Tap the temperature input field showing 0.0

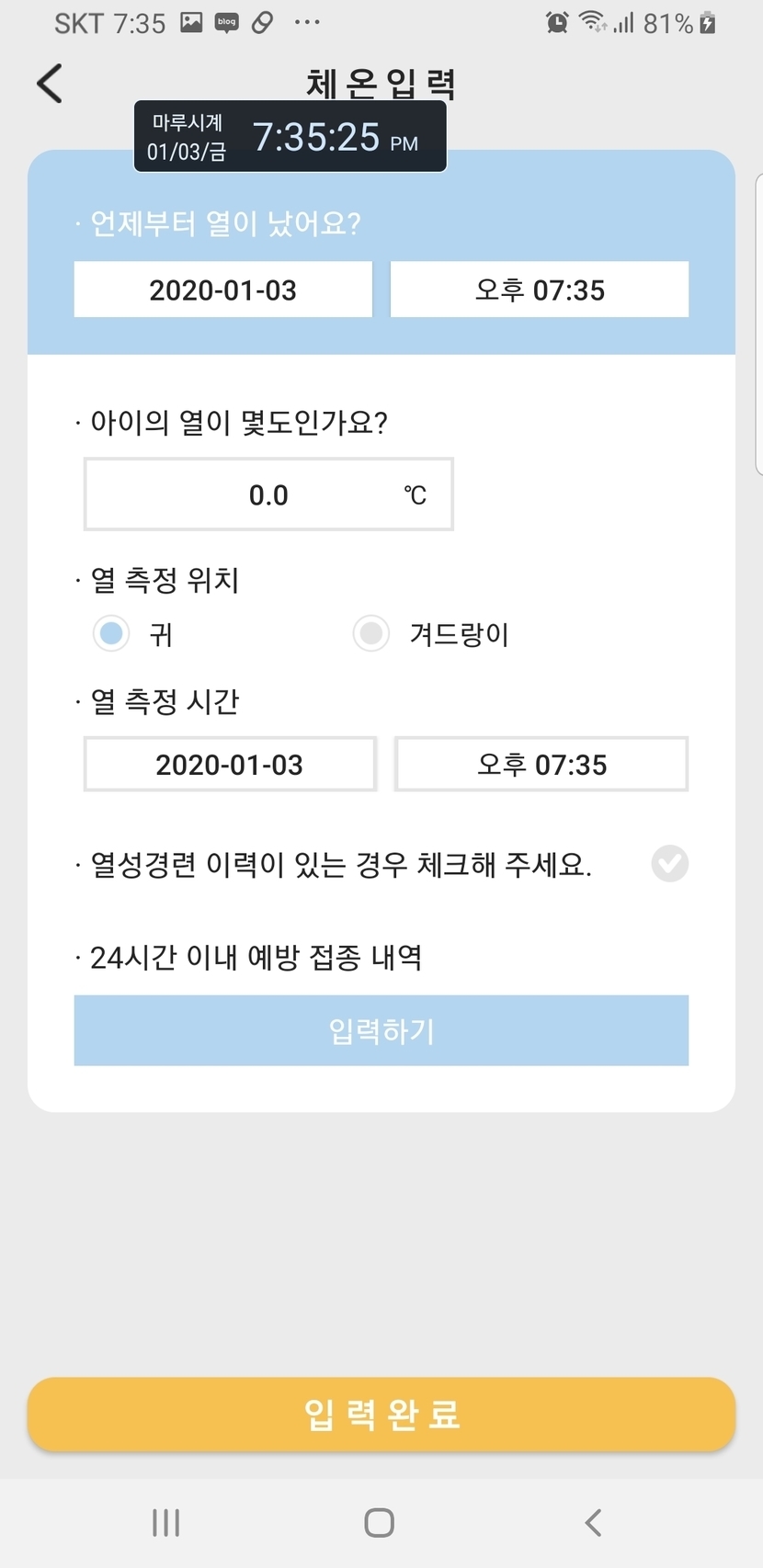pos(268,494)
